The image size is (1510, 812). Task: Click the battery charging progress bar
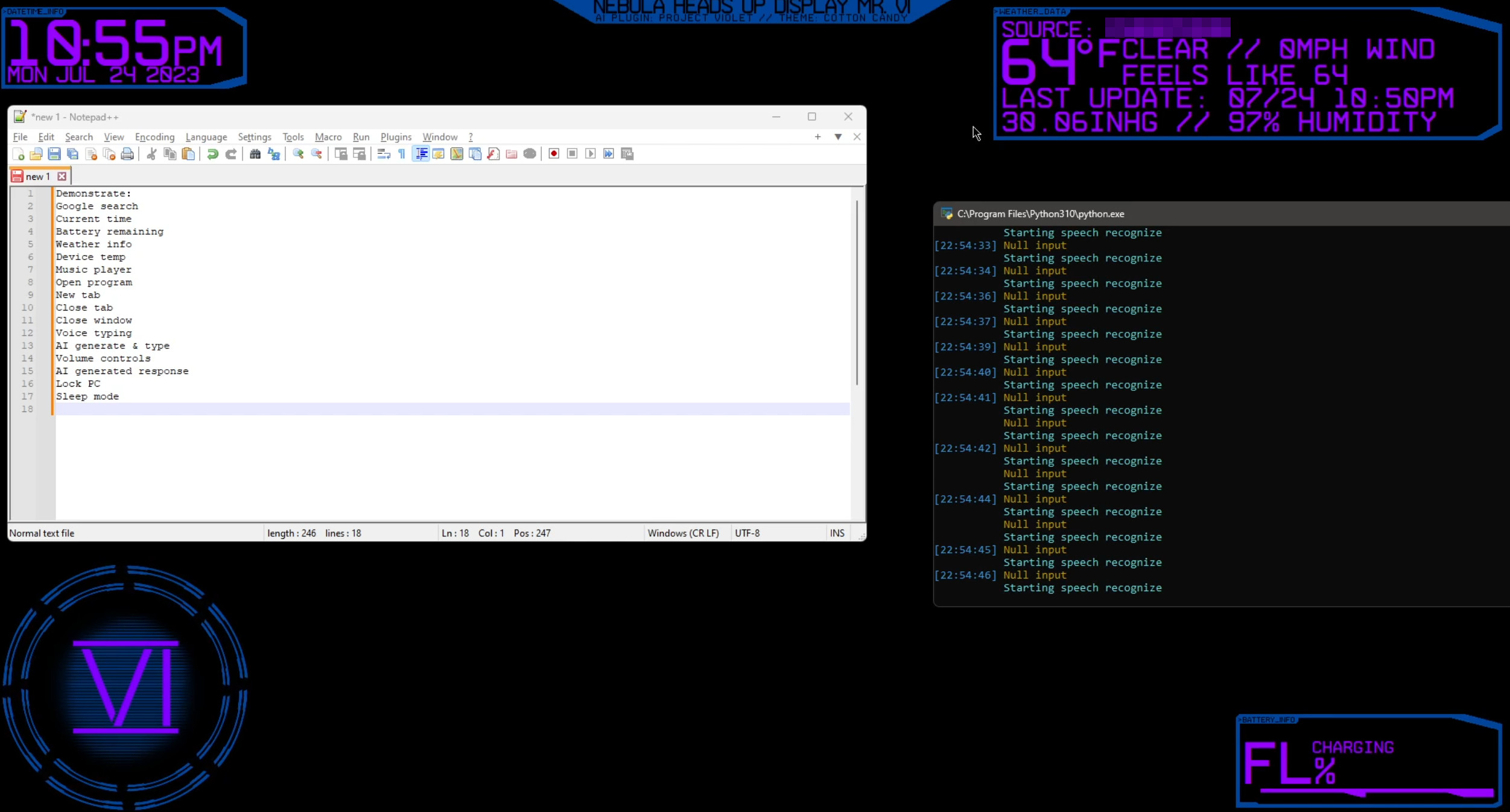point(1377,792)
